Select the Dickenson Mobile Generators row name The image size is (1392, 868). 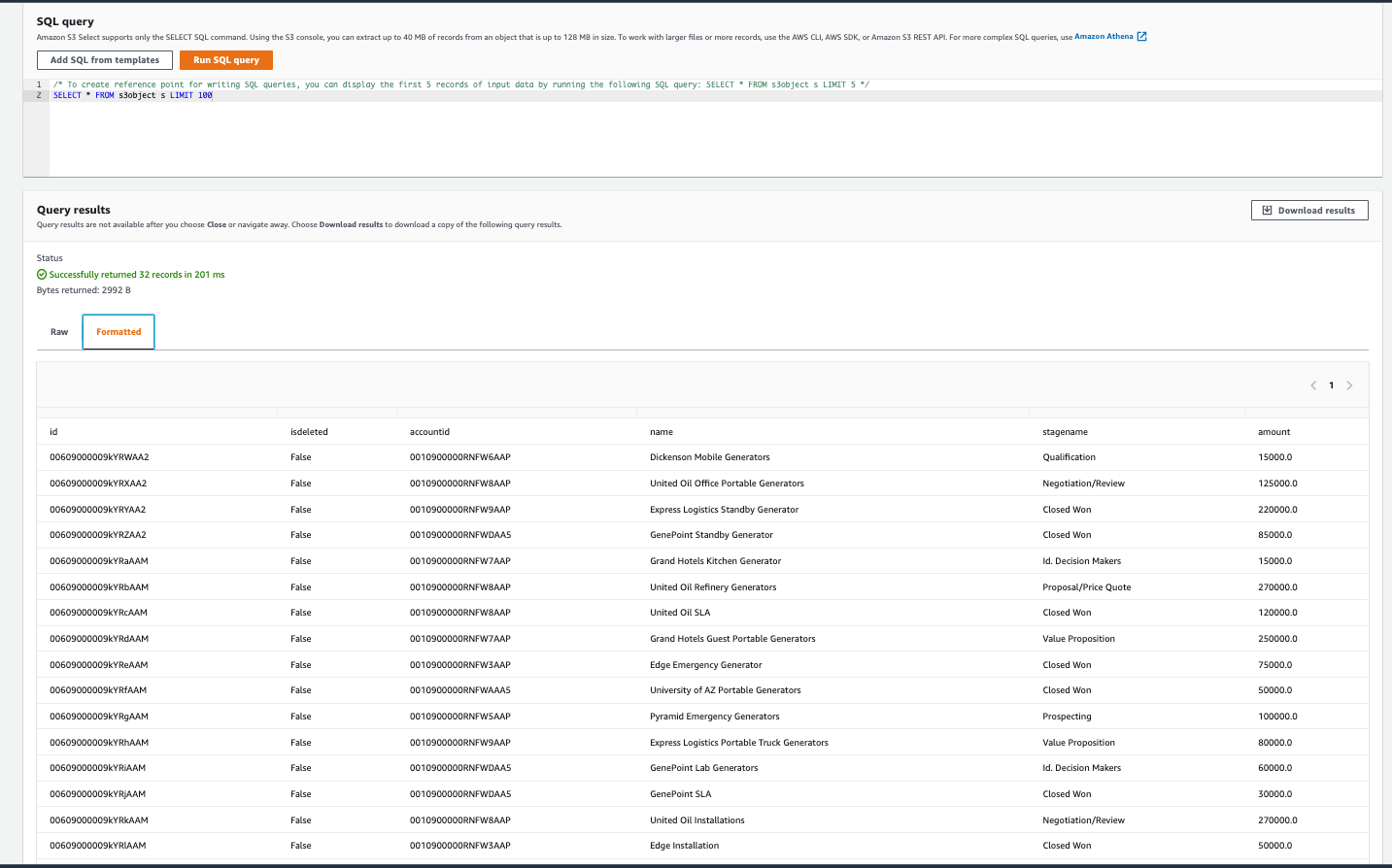[709, 457]
